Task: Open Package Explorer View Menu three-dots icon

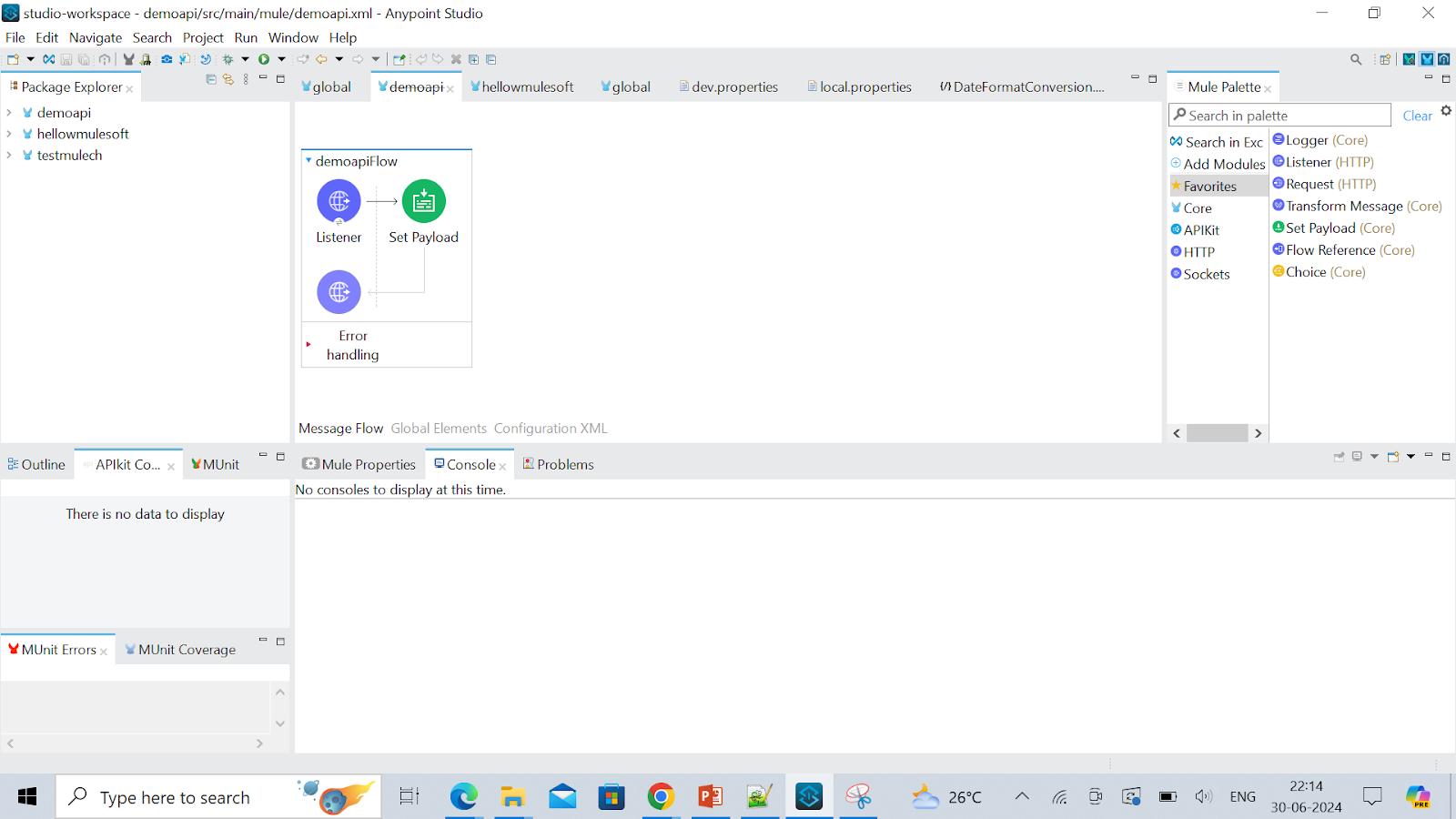Action: pyautogui.click(x=246, y=79)
